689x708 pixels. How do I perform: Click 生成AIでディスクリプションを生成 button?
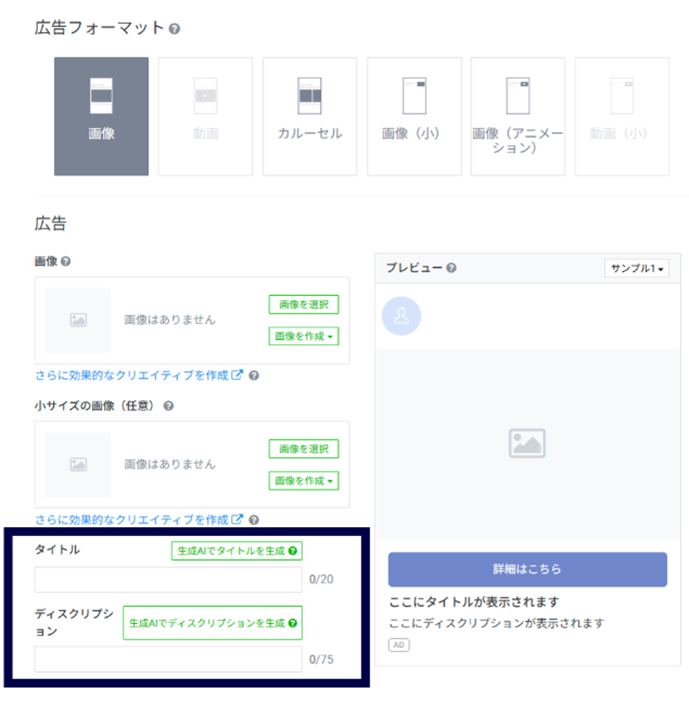click(213, 622)
